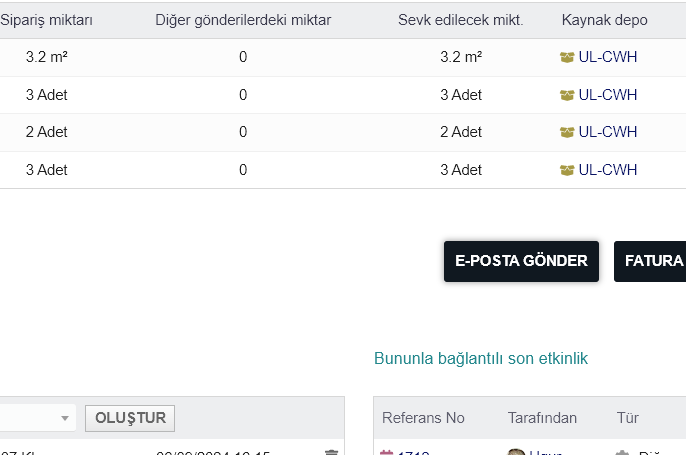686x455 pixels.
Task: Click the 'Tür' column header
Action: tap(627, 418)
